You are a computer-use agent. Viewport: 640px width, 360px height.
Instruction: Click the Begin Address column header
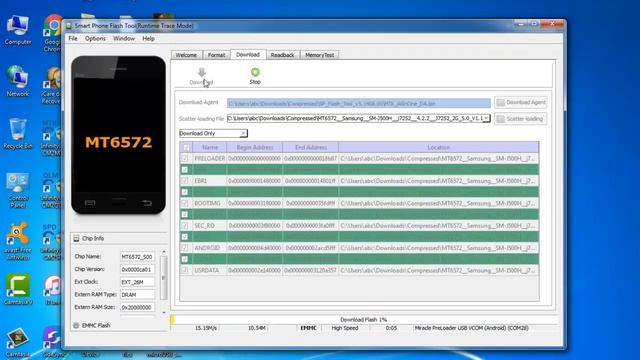point(255,147)
